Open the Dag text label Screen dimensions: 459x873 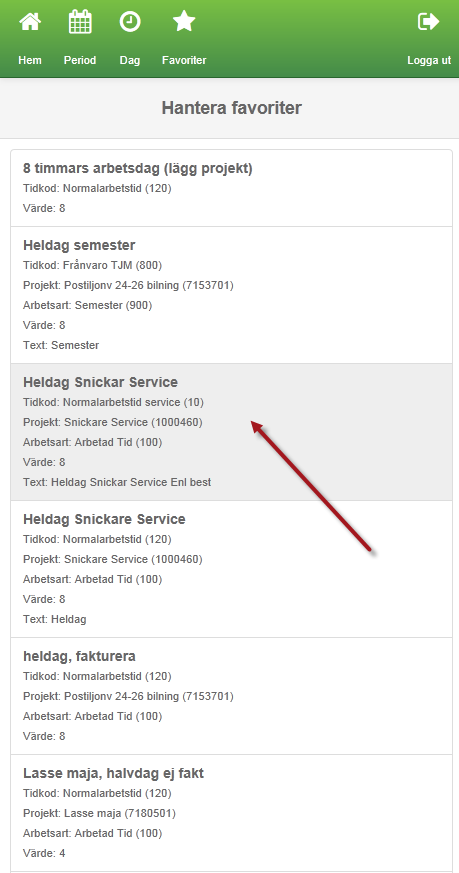tap(130, 60)
